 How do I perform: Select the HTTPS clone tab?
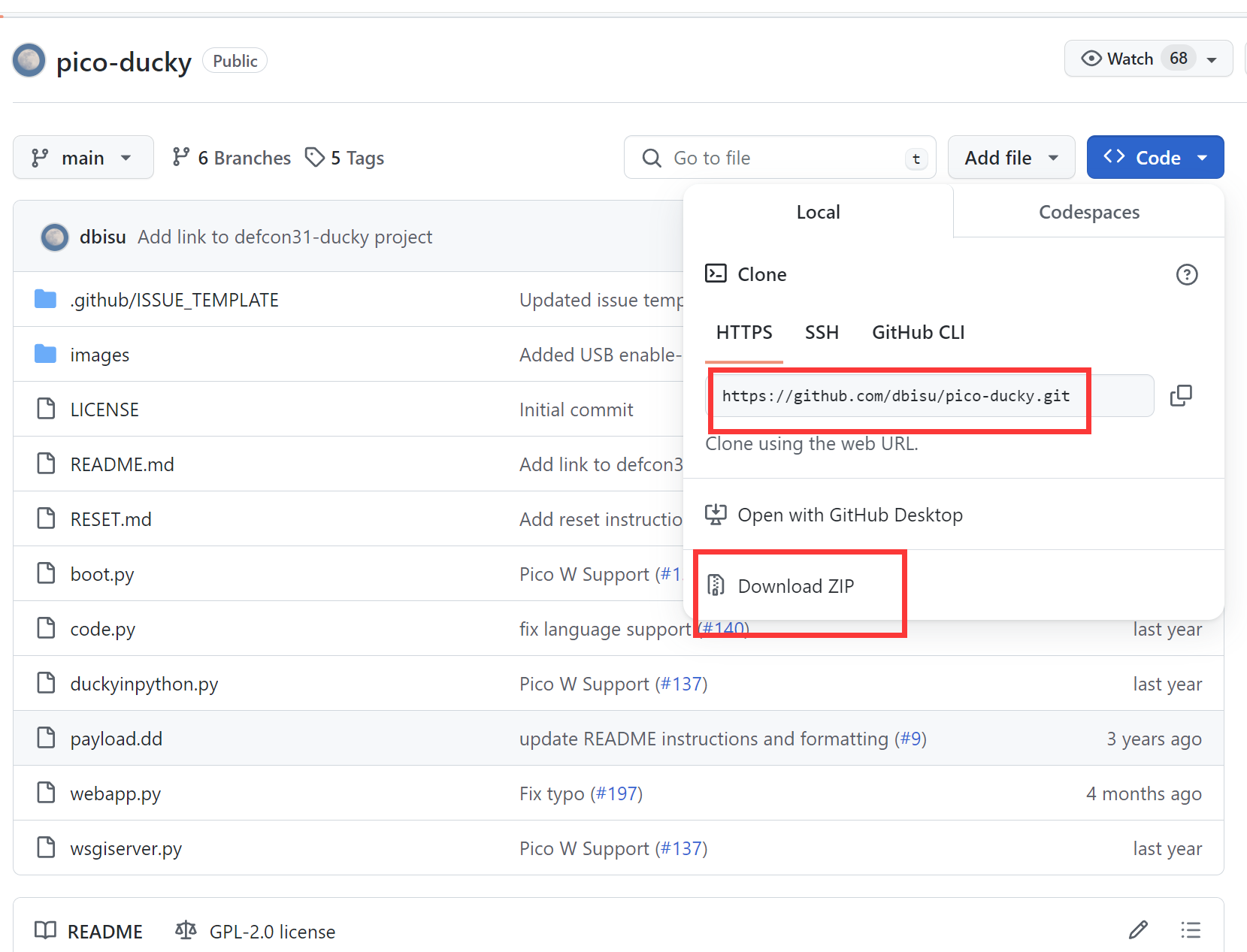click(744, 332)
